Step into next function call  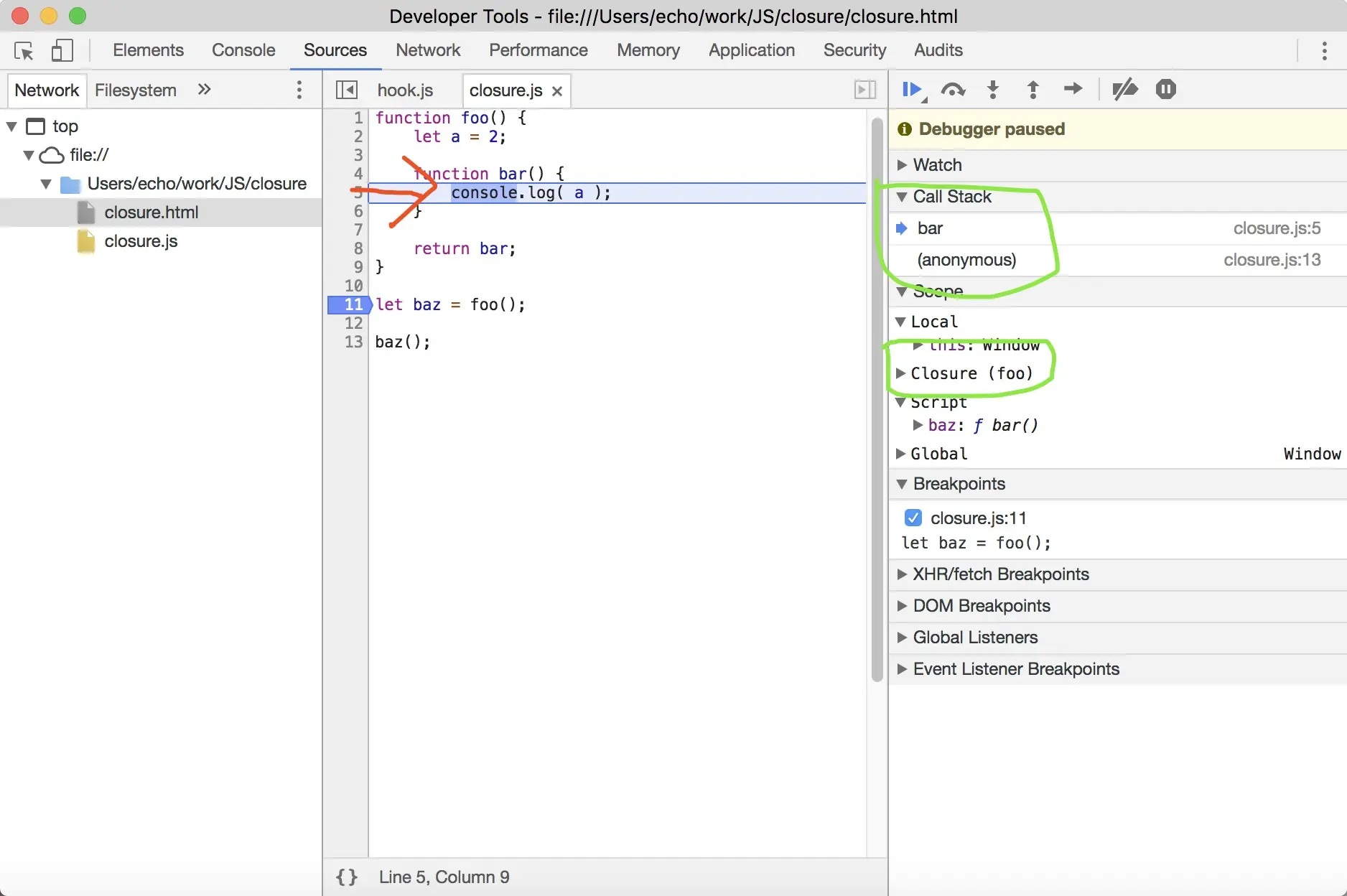click(993, 90)
